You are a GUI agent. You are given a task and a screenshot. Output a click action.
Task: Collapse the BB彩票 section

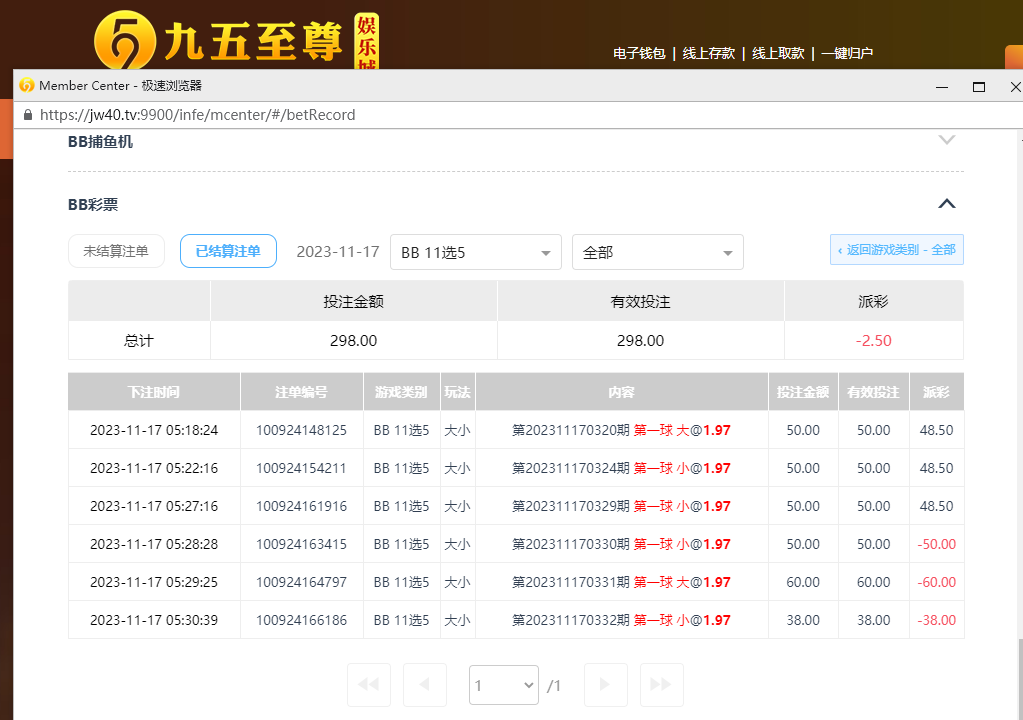(947, 204)
